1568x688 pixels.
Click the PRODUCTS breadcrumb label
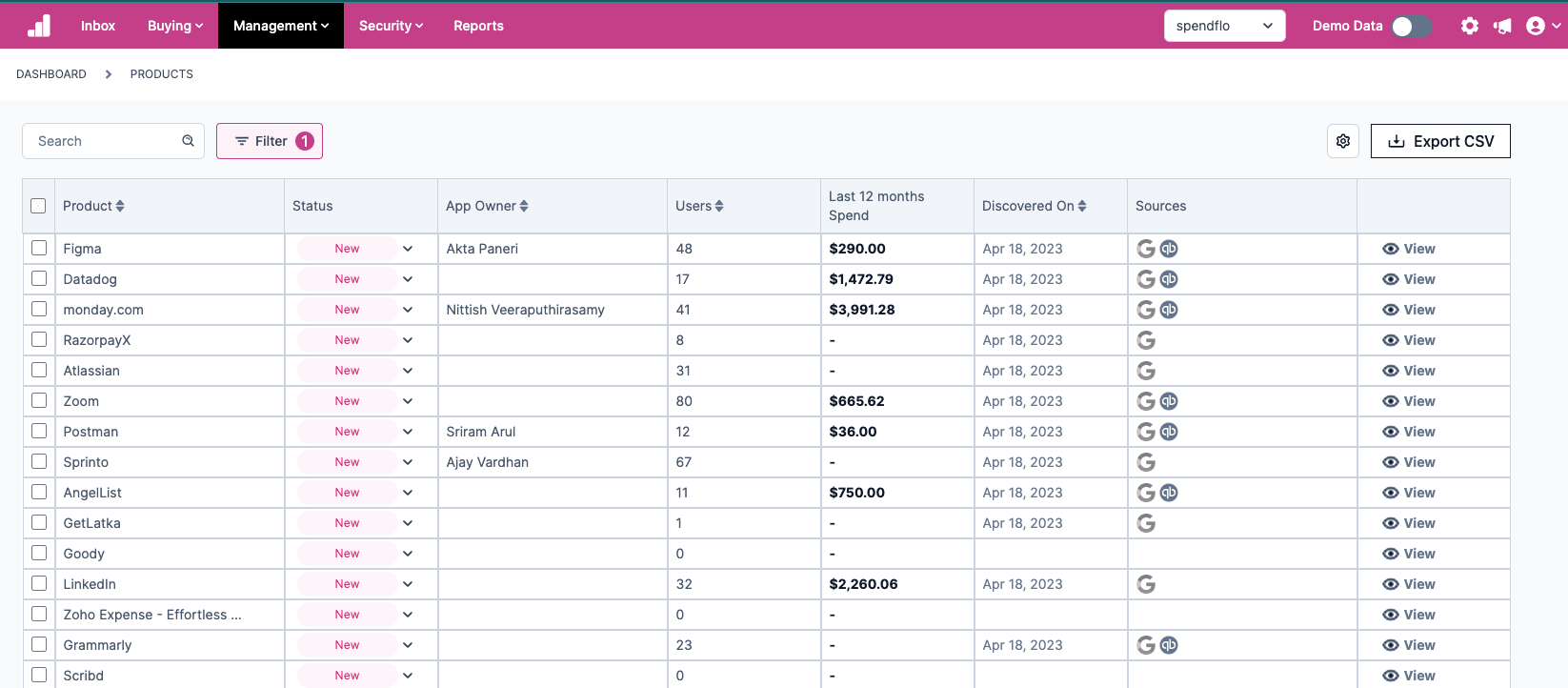point(162,74)
